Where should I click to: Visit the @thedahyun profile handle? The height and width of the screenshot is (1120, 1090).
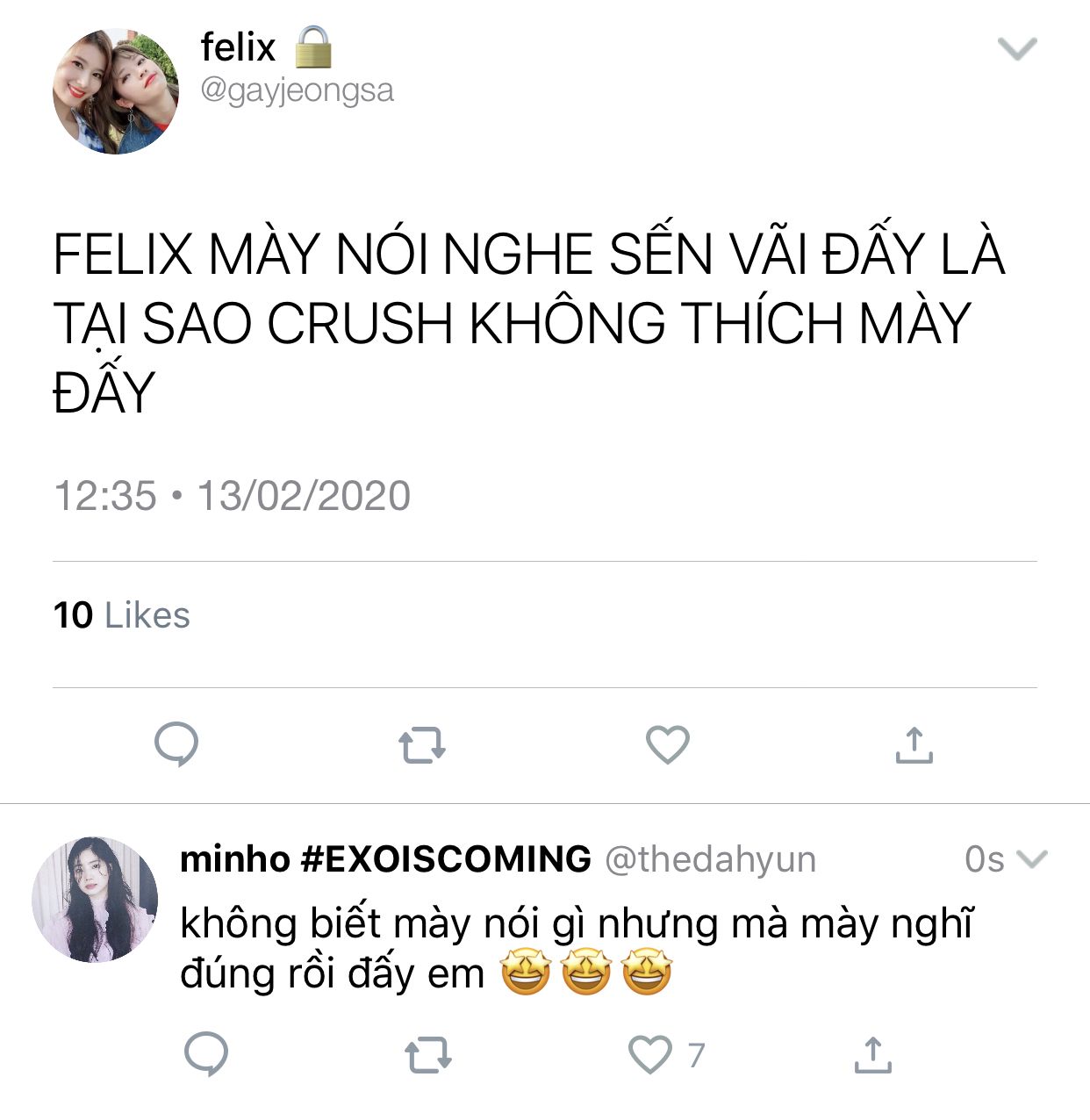click(x=711, y=859)
